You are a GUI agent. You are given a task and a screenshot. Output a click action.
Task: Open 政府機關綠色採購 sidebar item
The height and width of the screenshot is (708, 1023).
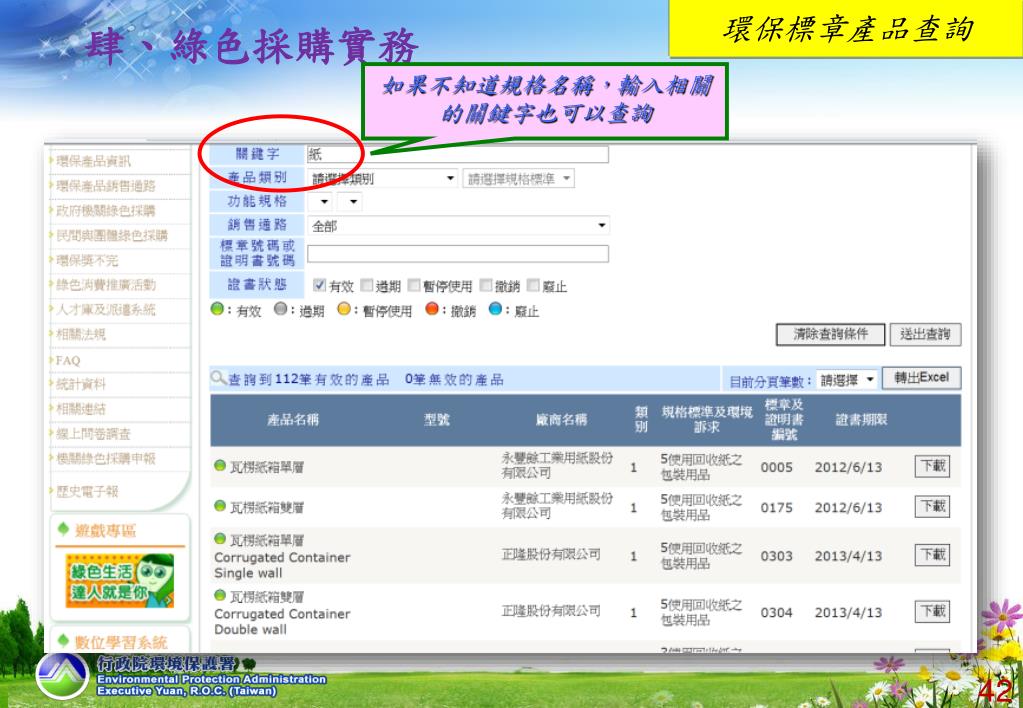pos(105,210)
